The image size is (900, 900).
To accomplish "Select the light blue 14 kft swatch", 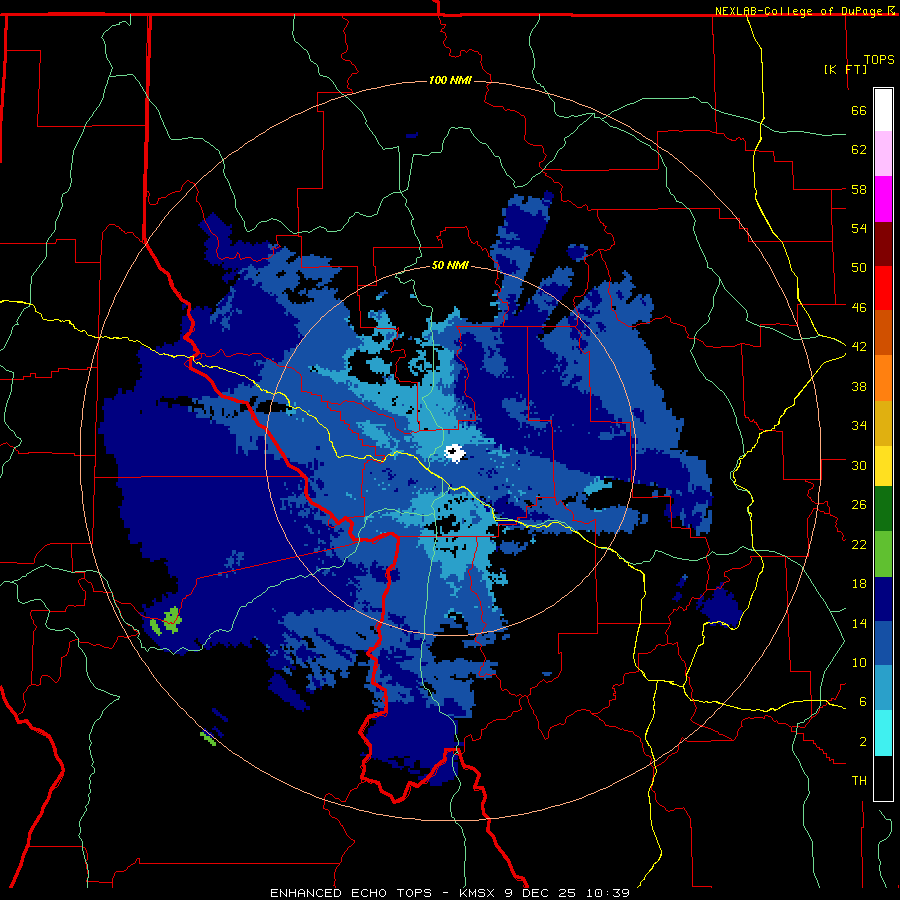I will pos(883,688).
